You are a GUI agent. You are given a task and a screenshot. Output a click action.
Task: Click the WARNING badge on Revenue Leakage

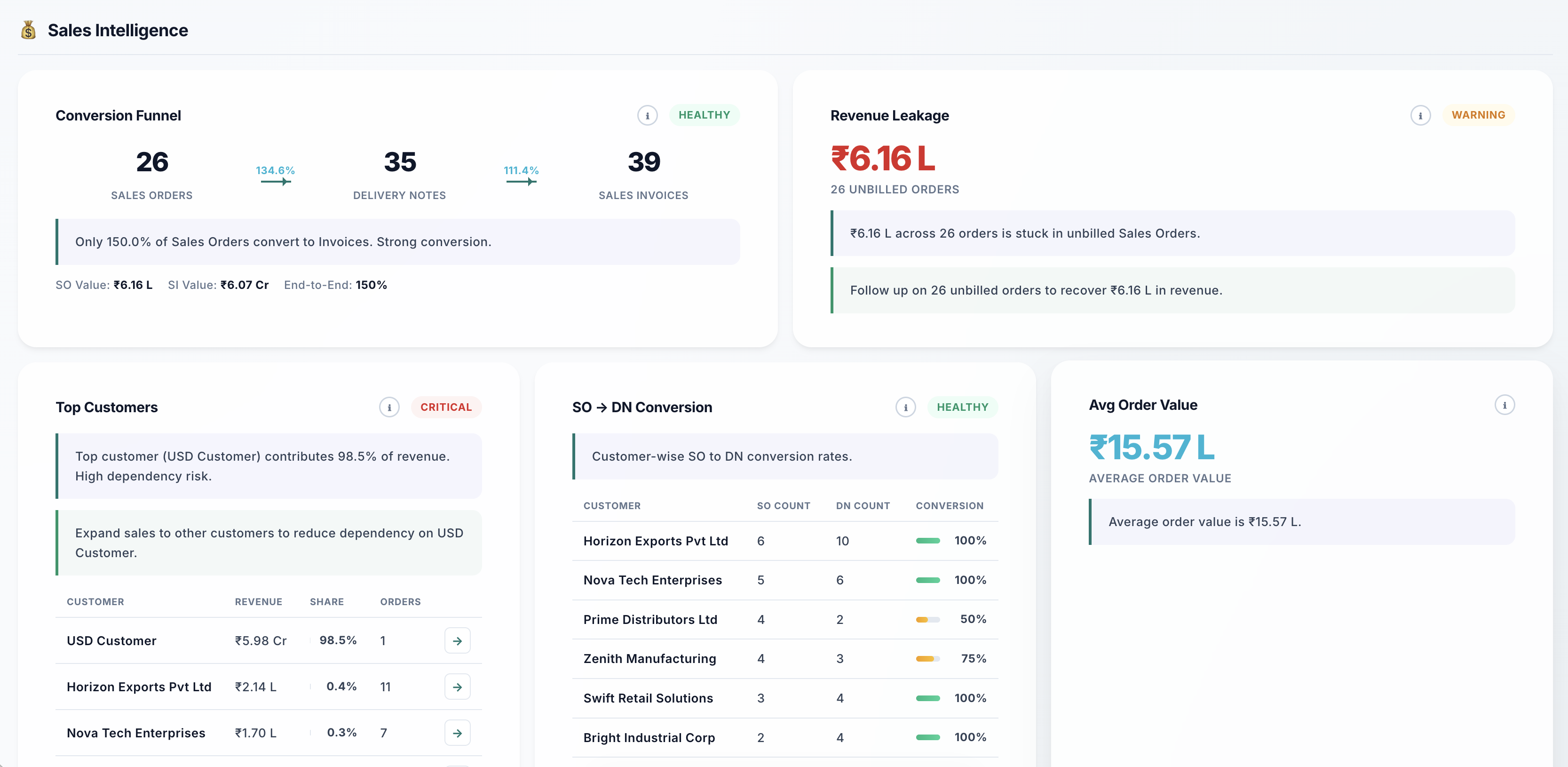coord(1478,115)
